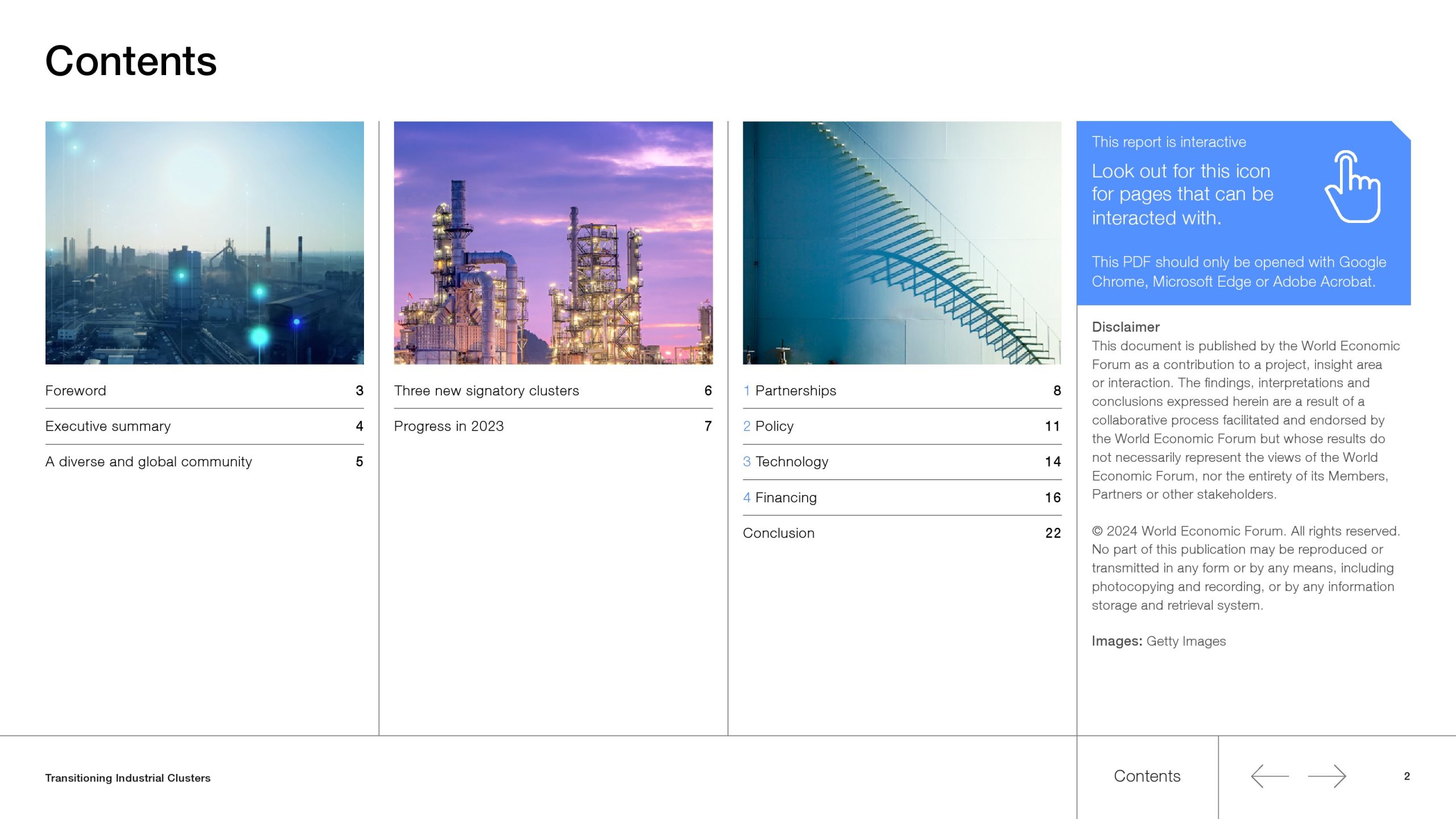Click the interactive hand pointer icon
The width and height of the screenshot is (1456, 819).
[x=1353, y=187]
